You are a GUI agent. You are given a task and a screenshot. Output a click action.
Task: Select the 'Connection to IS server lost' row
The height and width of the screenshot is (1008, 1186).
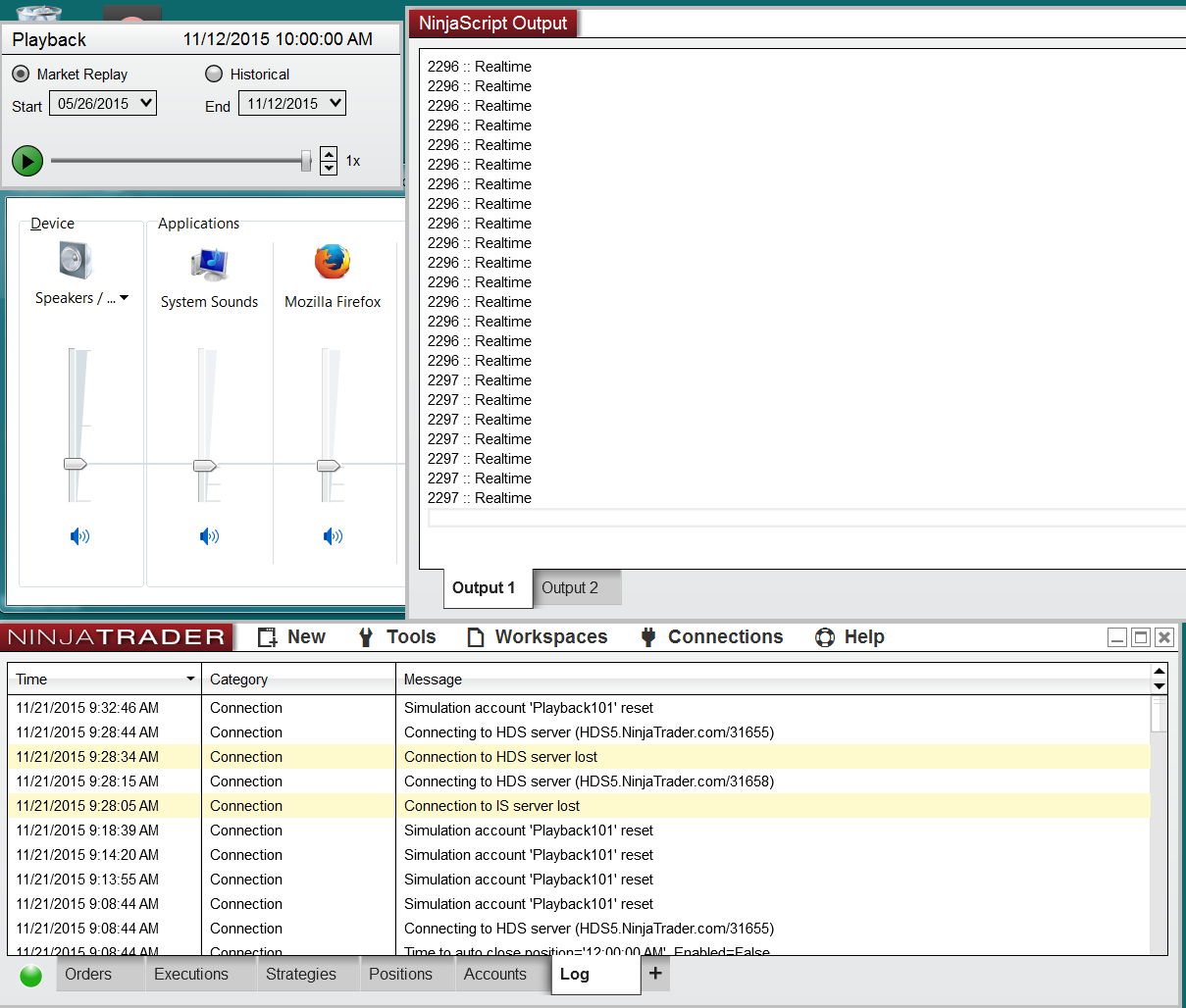pos(579,806)
